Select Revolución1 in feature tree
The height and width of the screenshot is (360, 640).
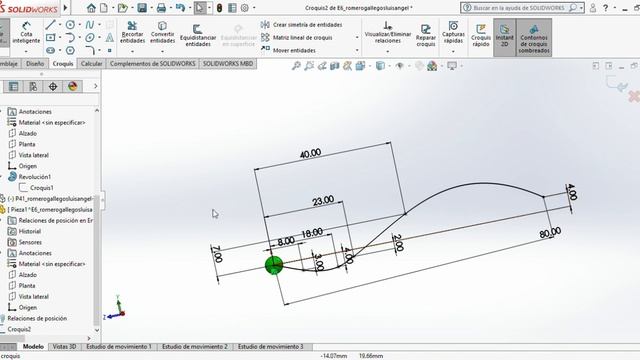point(35,177)
